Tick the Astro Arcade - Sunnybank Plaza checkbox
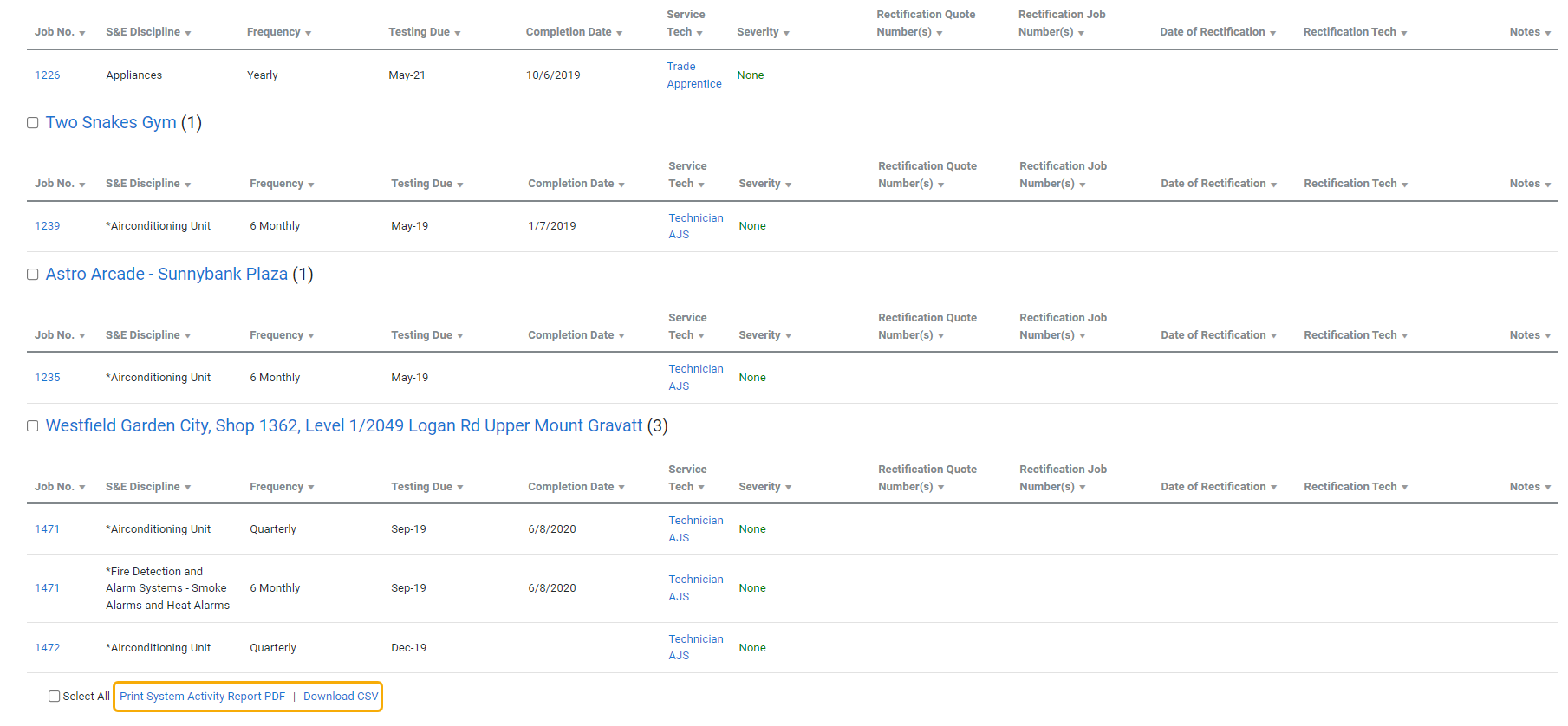 coord(33,275)
